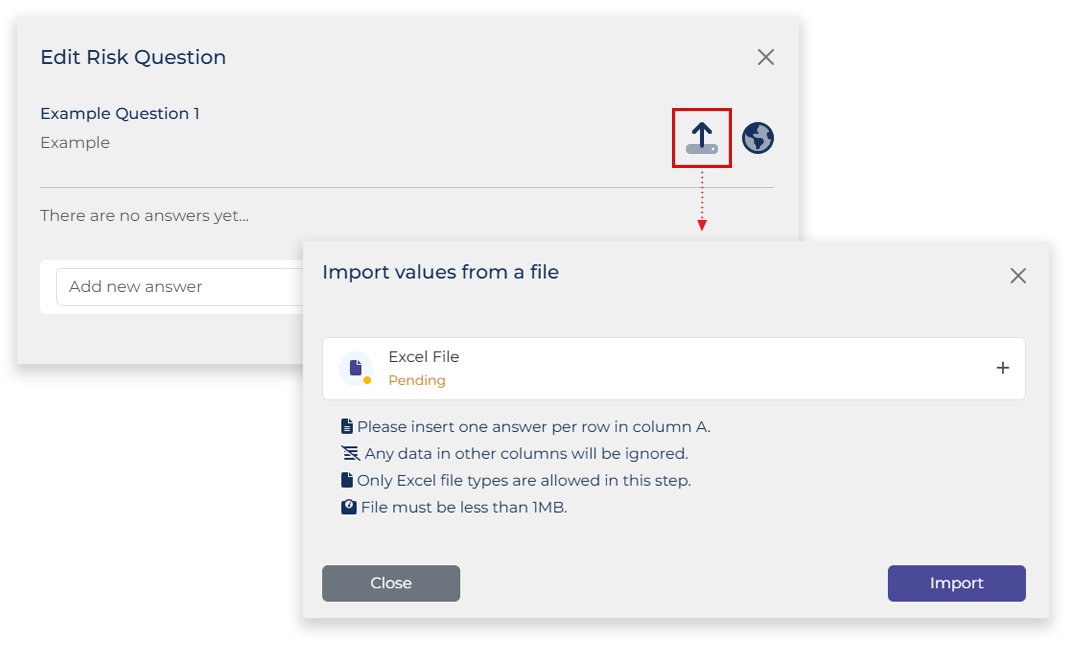
Task: Select the Example description text
Action: tap(75, 142)
